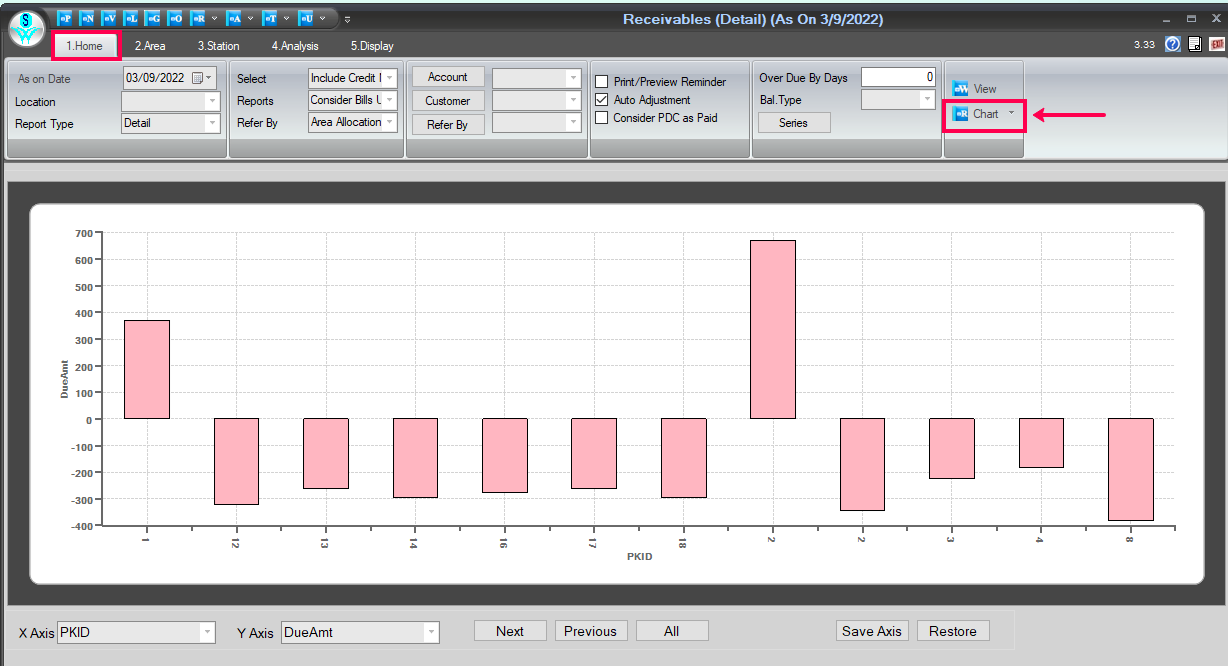This screenshot has width=1228, height=666.
Task: Switch to the 4.Analysis tab
Action: pos(295,46)
